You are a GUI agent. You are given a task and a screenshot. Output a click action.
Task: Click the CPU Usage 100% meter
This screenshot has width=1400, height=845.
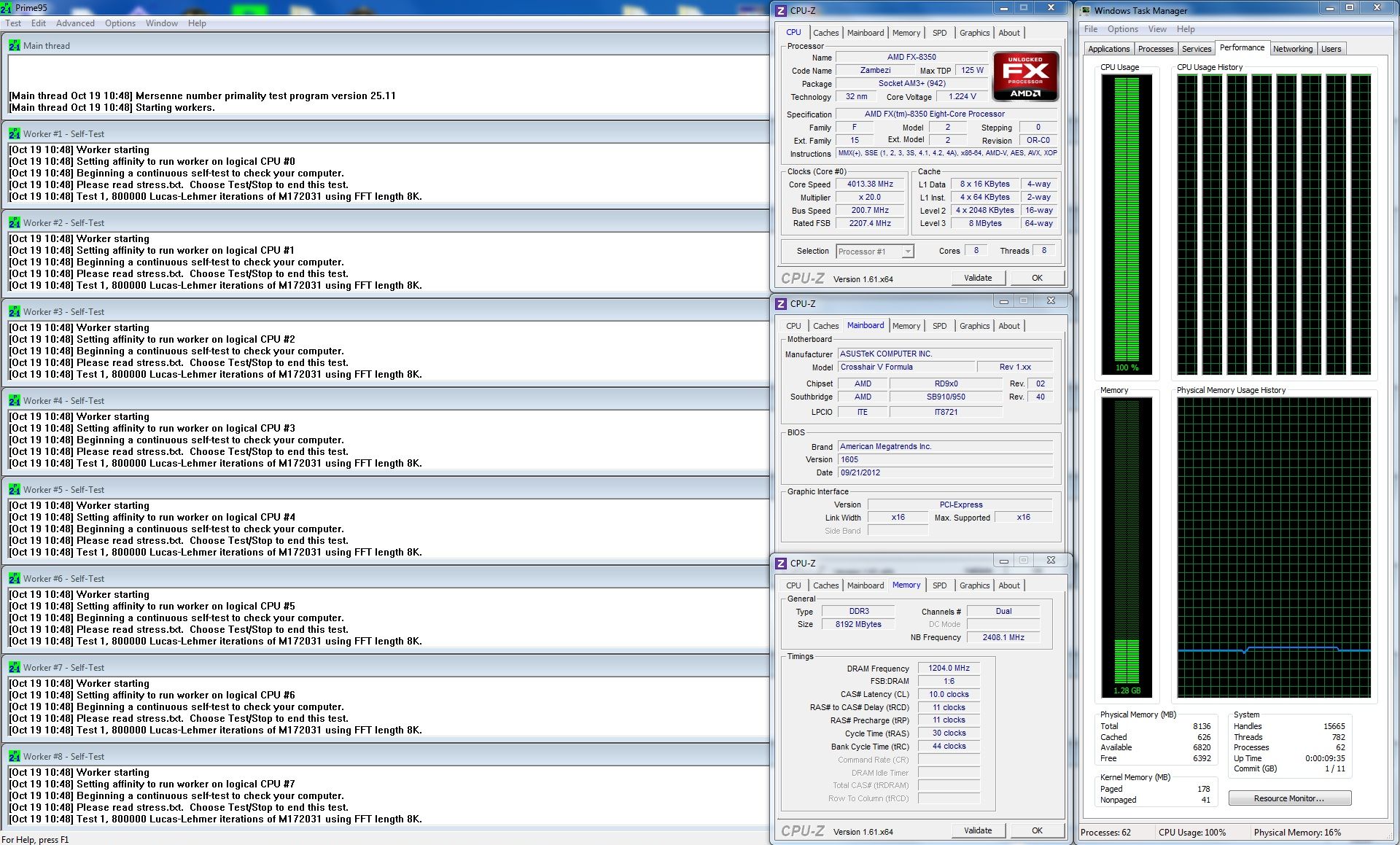pos(1127,222)
